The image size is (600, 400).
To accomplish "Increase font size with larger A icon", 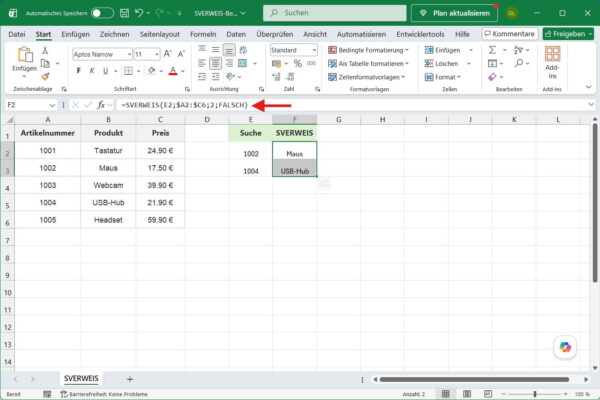I will [x=168, y=54].
